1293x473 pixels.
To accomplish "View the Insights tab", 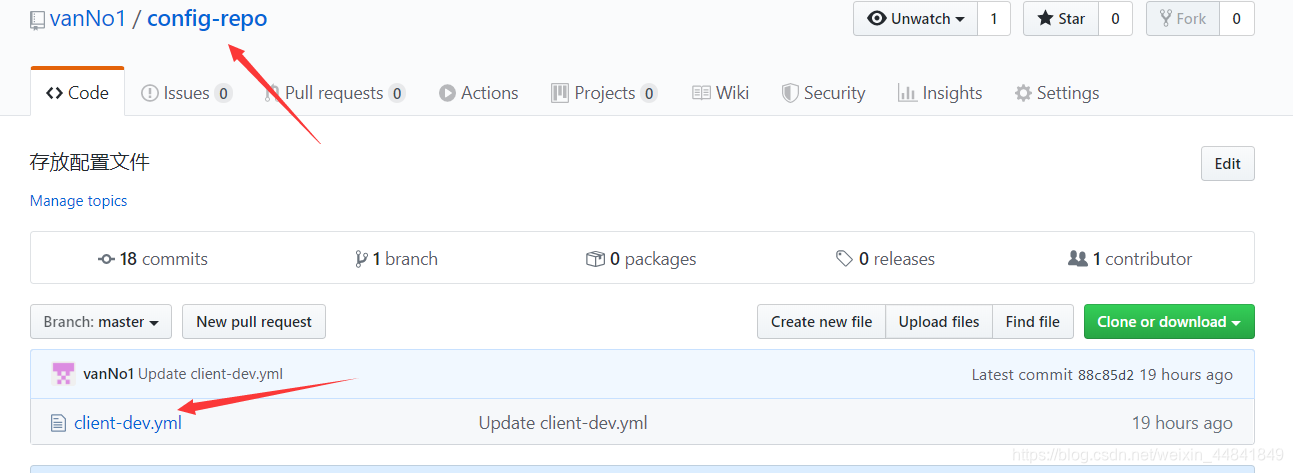I will 940,93.
